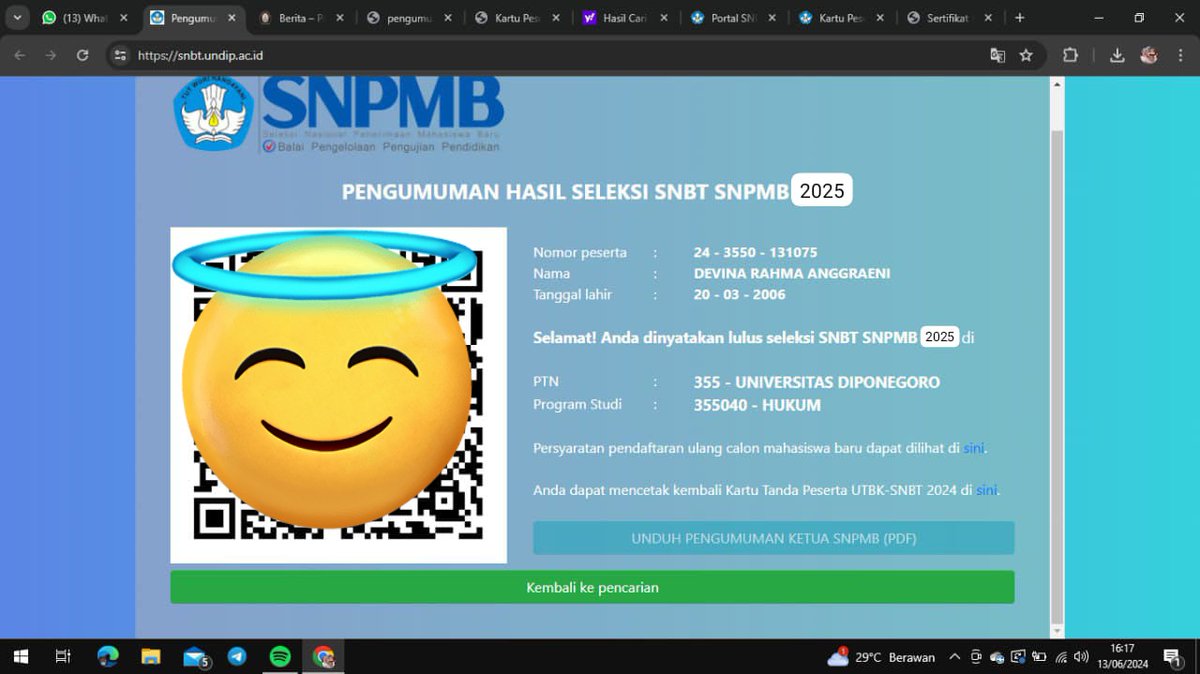1200x674 pixels.
Task: Go back to previous page
Action: [x=20, y=55]
